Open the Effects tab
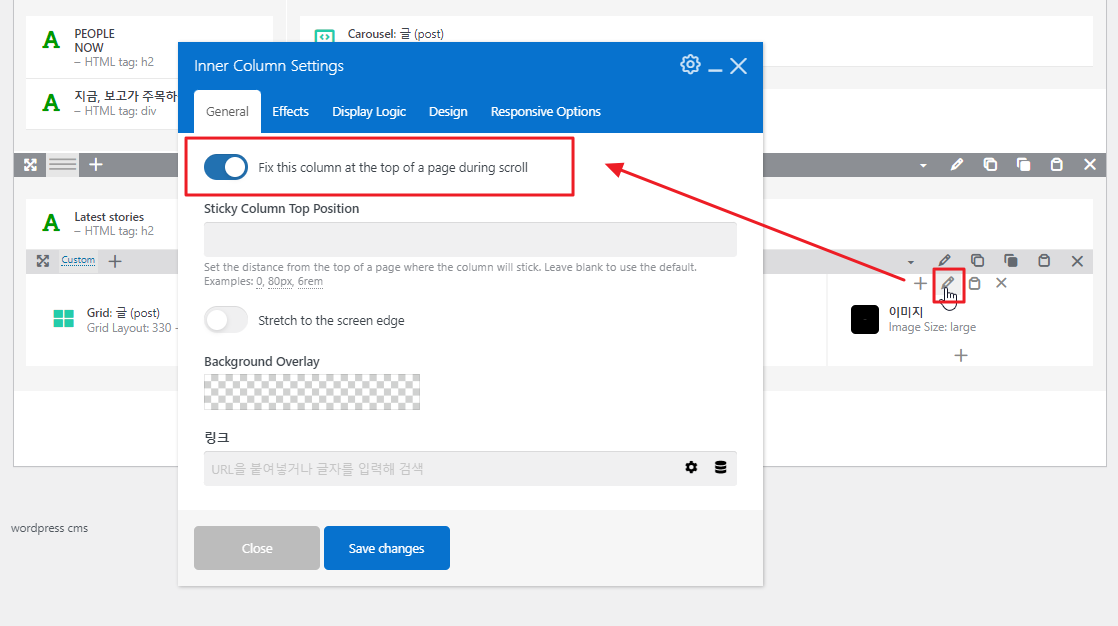The image size is (1118, 626). coord(290,111)
